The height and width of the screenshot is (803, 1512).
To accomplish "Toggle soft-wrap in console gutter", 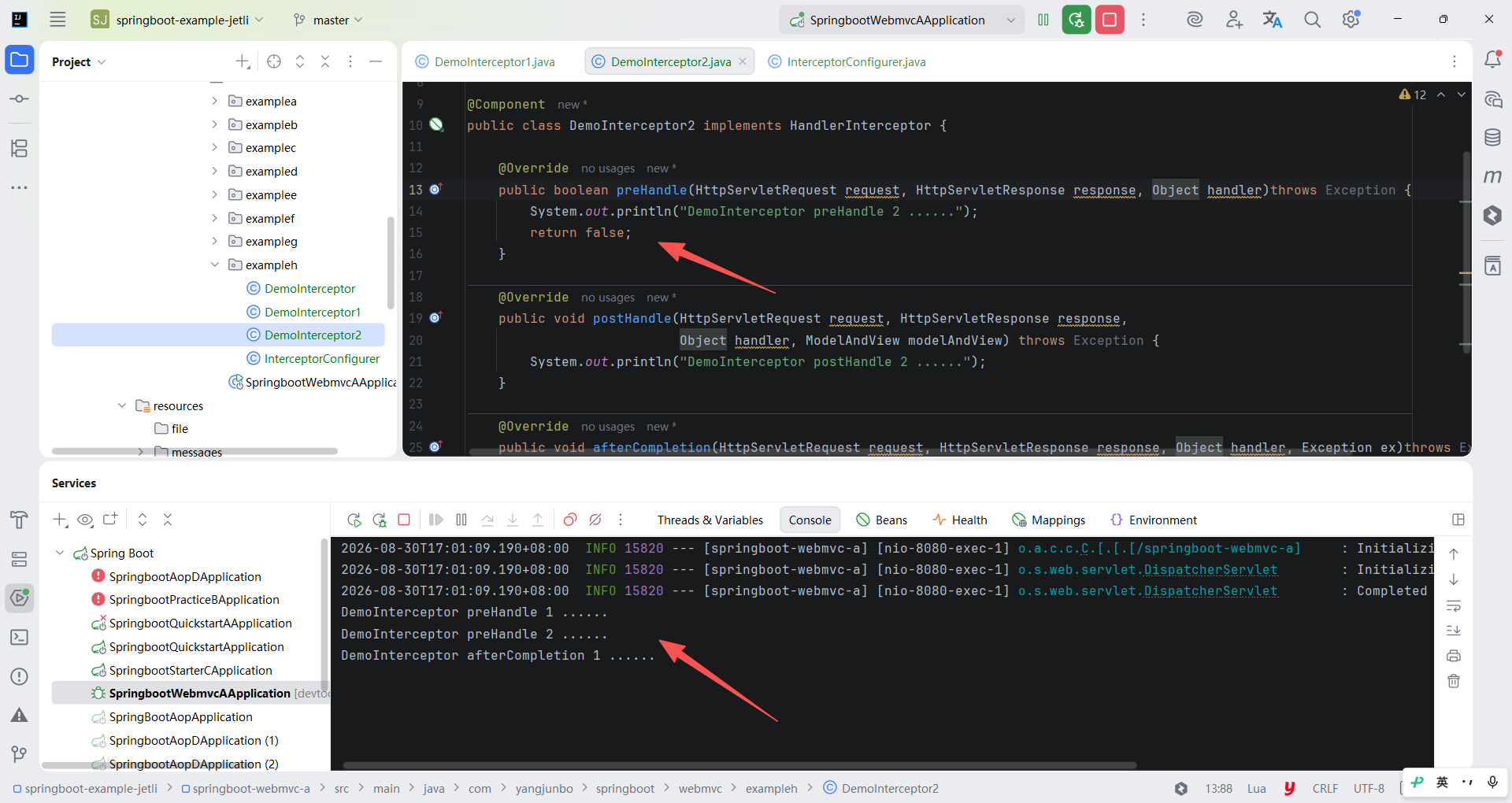I will tap(1454, 605).
